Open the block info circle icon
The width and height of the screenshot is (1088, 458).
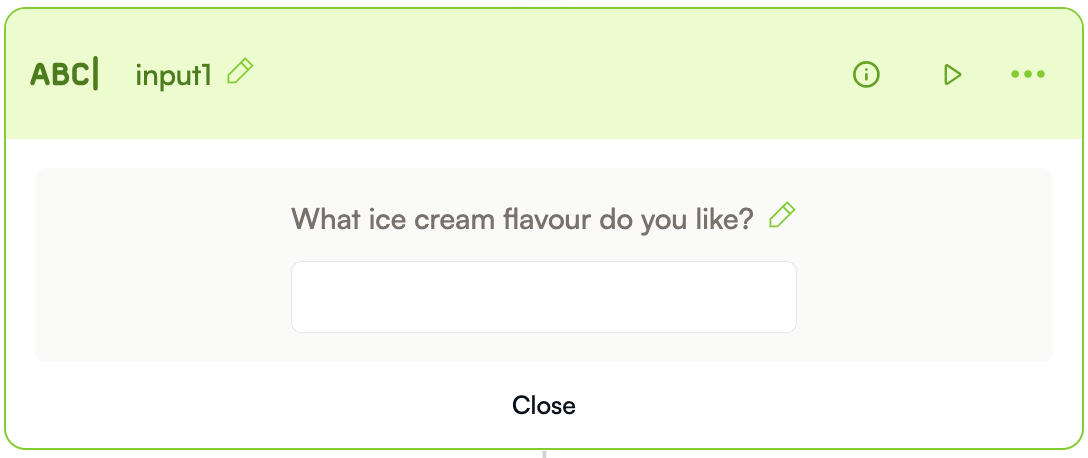tap(866, 74)
